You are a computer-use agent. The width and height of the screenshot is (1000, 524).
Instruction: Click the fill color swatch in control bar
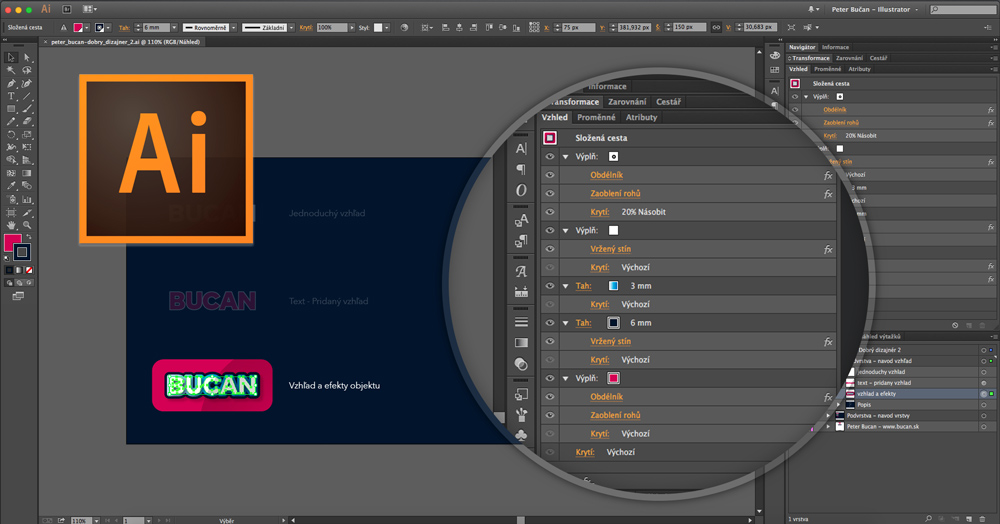(x=78, y=27)
